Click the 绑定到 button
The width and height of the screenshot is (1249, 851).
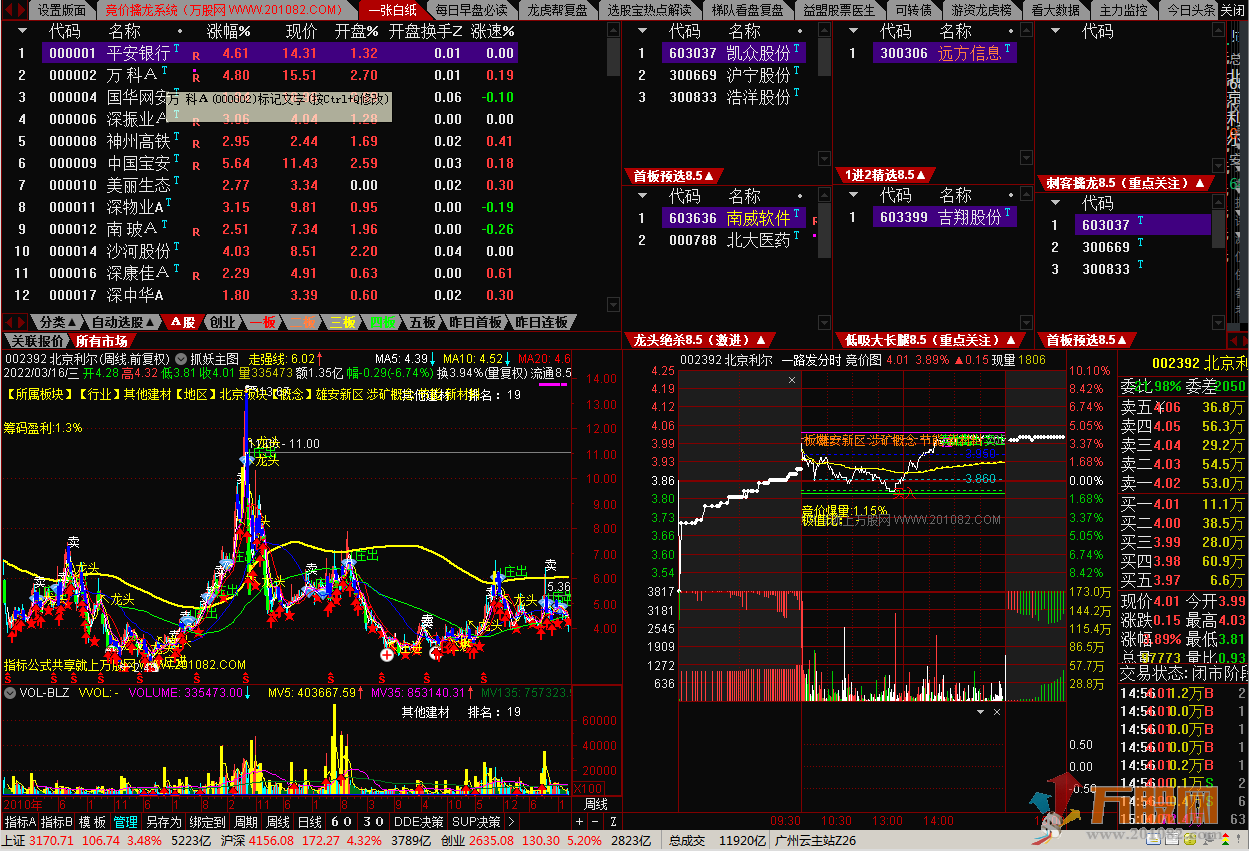[x=207, y=821]
